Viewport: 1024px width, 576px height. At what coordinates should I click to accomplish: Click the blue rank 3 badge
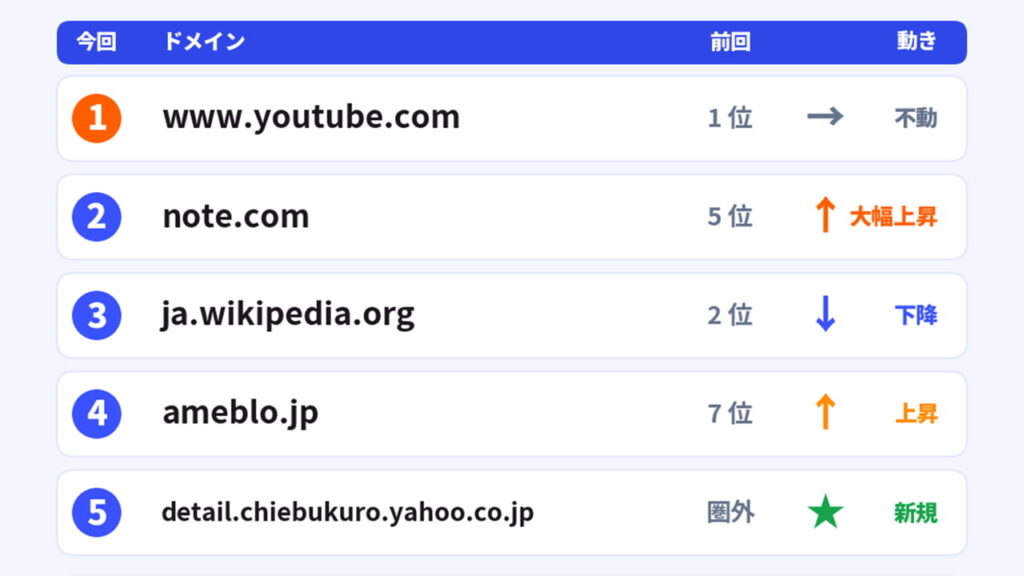[97, 315]
